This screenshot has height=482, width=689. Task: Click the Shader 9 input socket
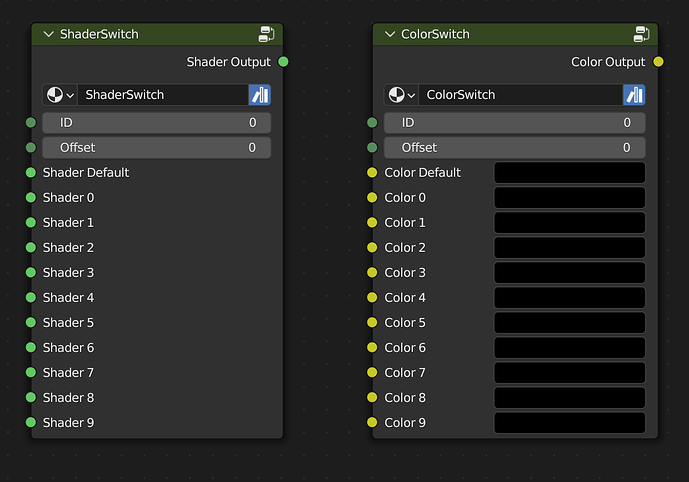(31, 423)
